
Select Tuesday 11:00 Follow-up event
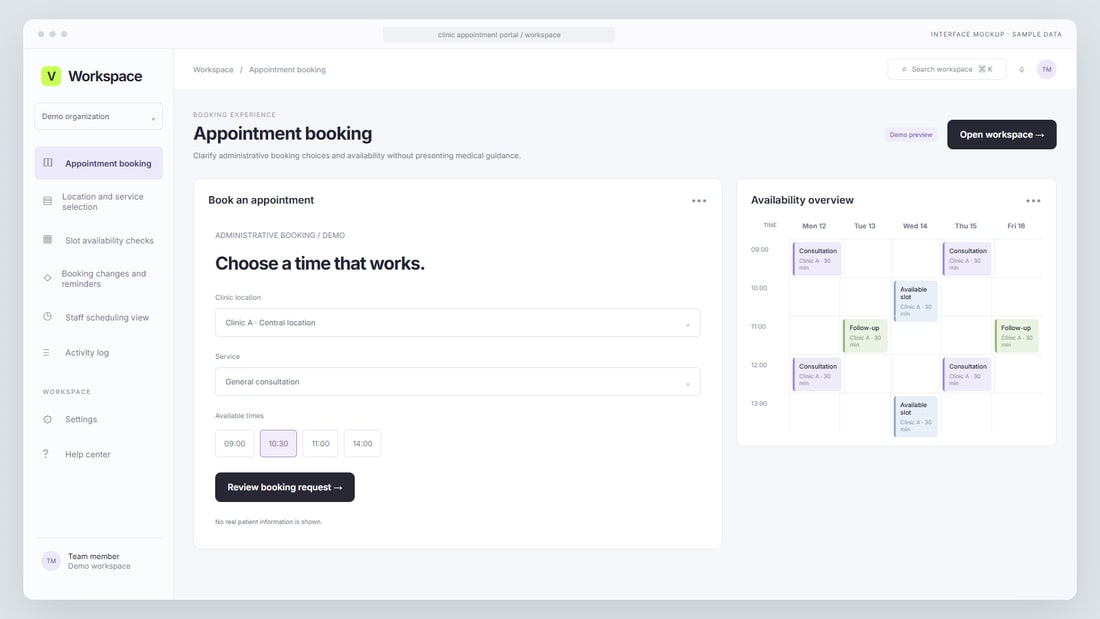(x=865, y=336)
